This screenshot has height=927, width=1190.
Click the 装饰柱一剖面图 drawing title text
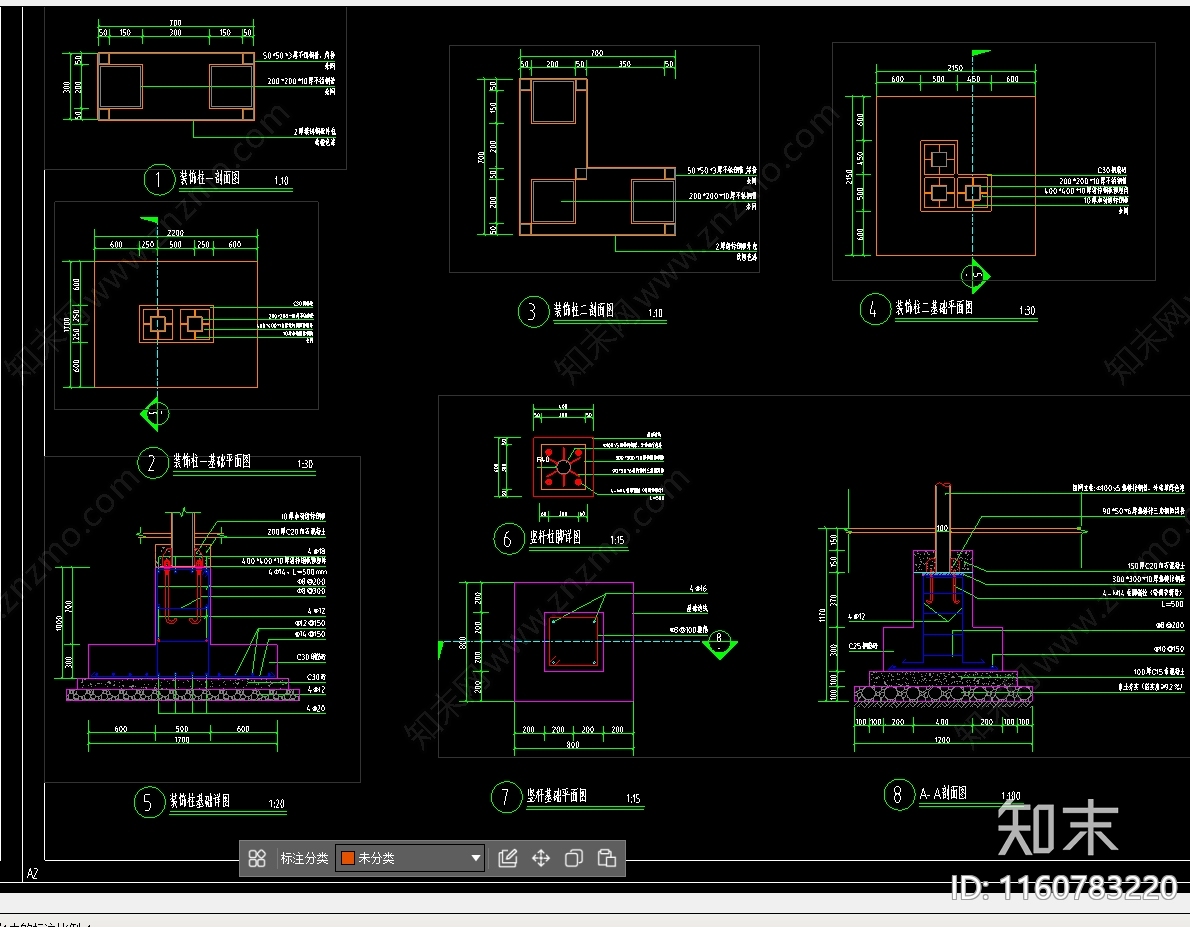click(209, 179)
